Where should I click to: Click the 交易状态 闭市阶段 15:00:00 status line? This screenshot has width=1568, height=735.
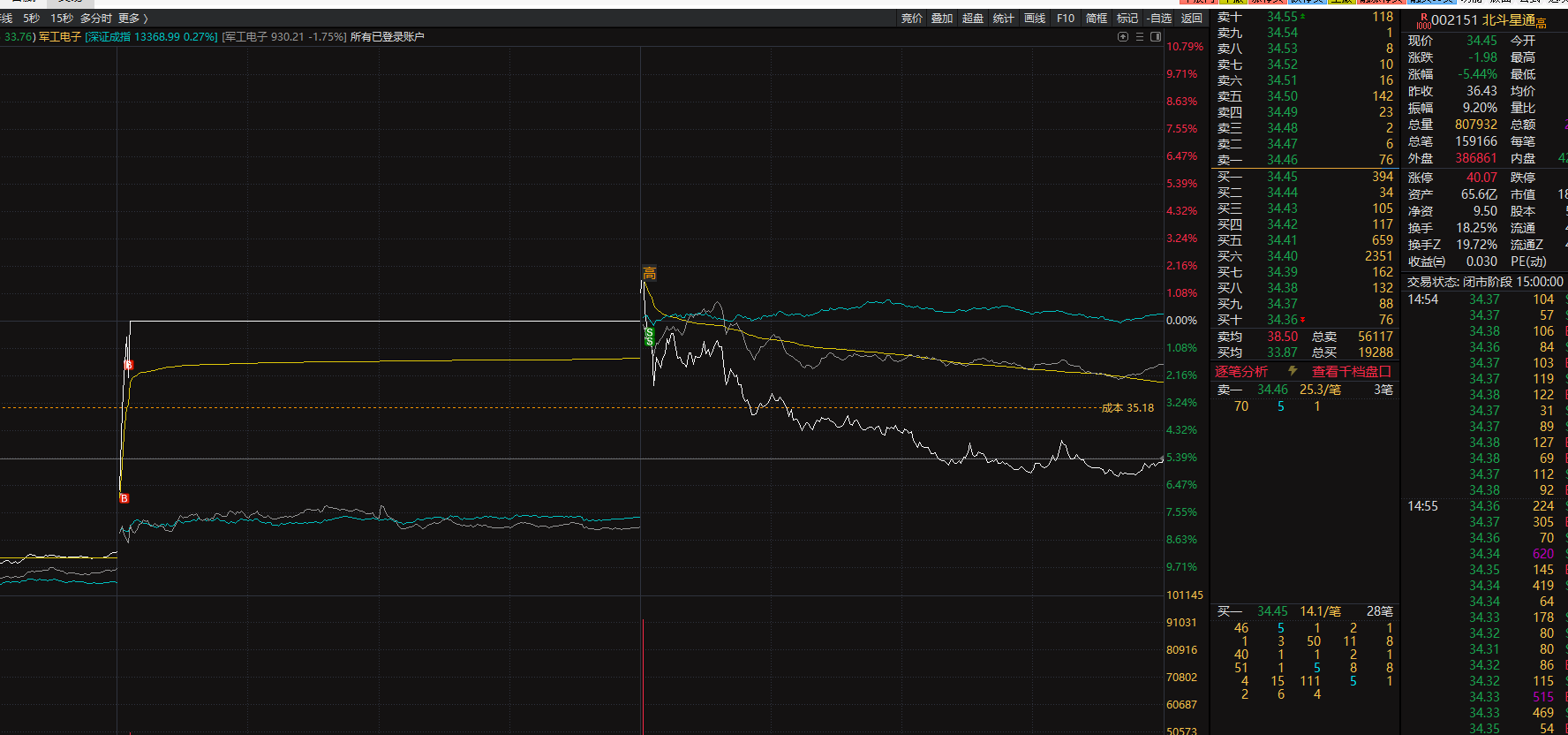(1485, 282)
